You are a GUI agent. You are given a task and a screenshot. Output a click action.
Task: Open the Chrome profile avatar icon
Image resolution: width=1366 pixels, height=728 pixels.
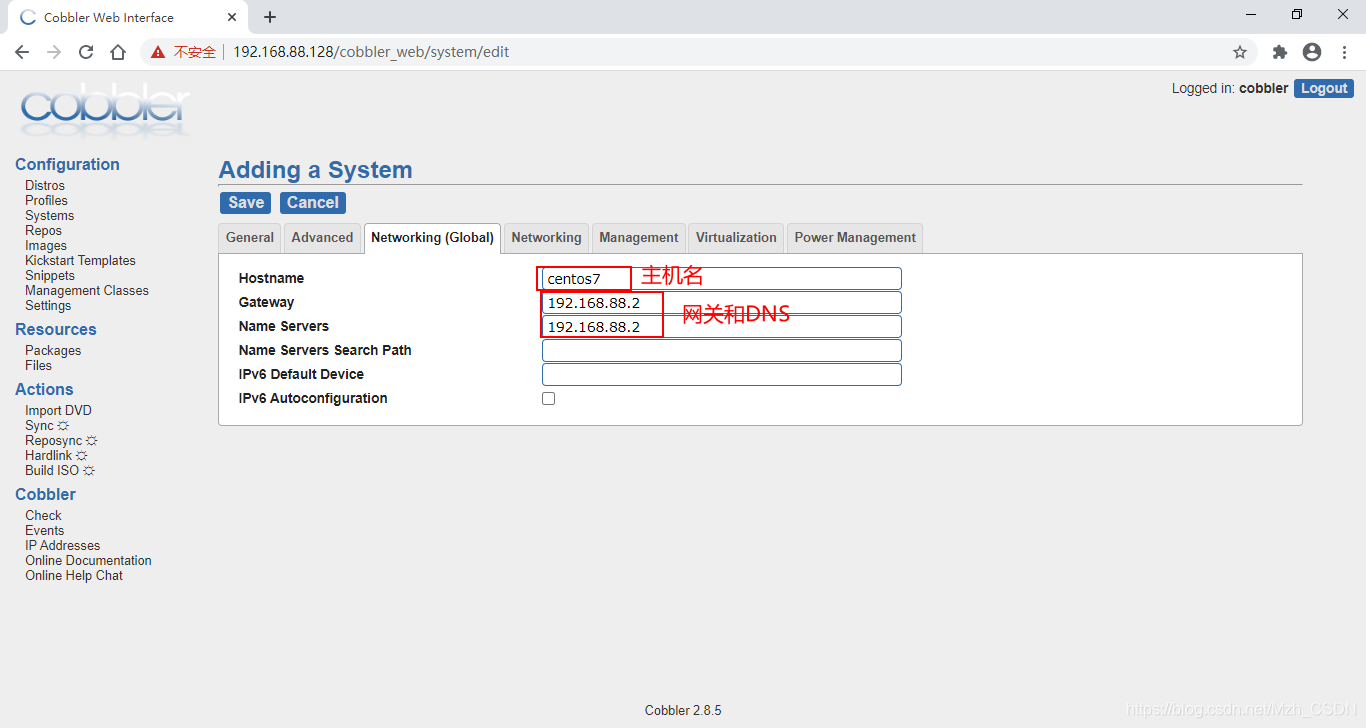click(x=1312, y=52)
